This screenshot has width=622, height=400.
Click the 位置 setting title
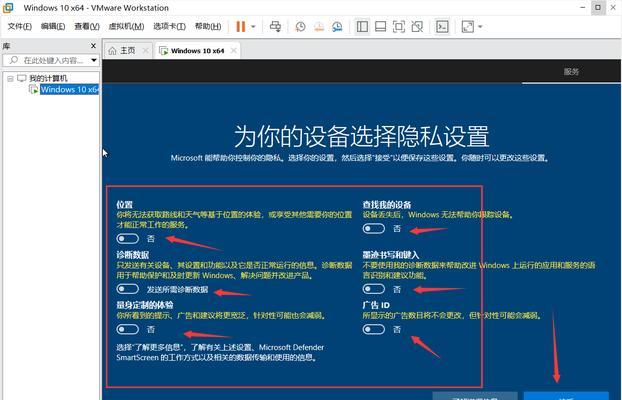click(x=124, y=204)
